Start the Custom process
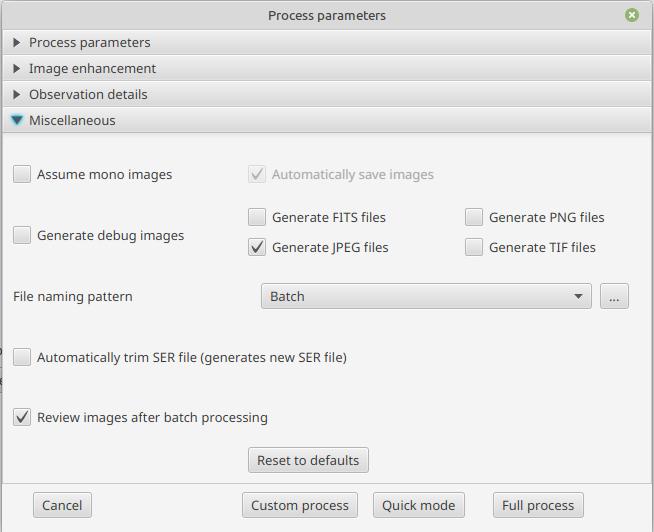 (299, 505)
